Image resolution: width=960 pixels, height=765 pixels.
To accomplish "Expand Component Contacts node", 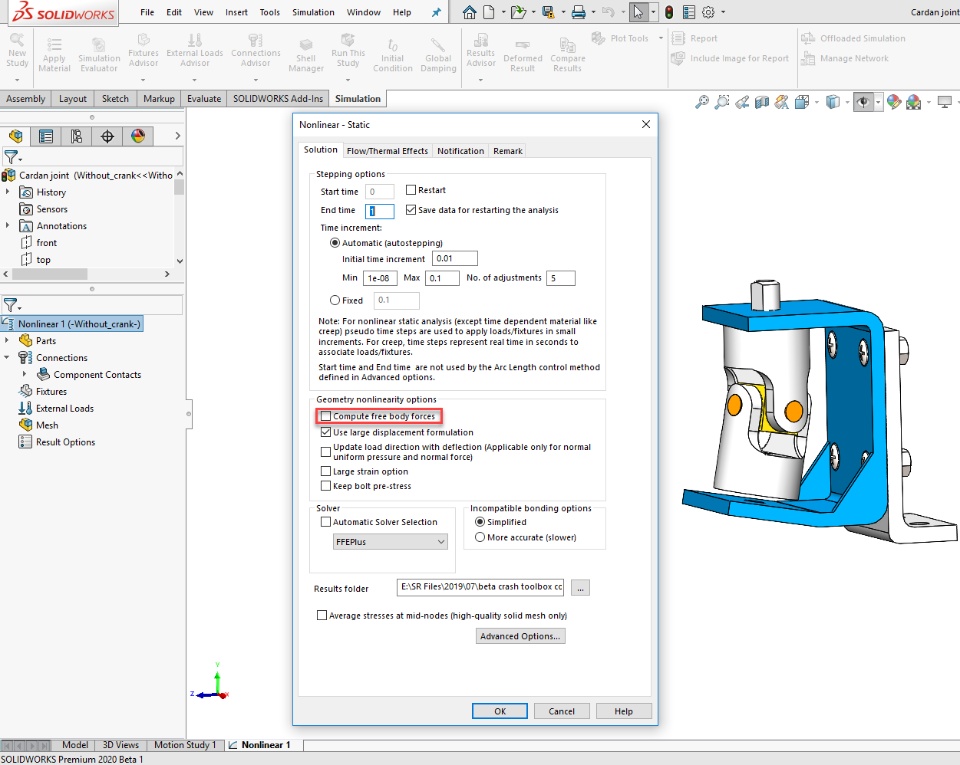I will (x=24, y=375).
